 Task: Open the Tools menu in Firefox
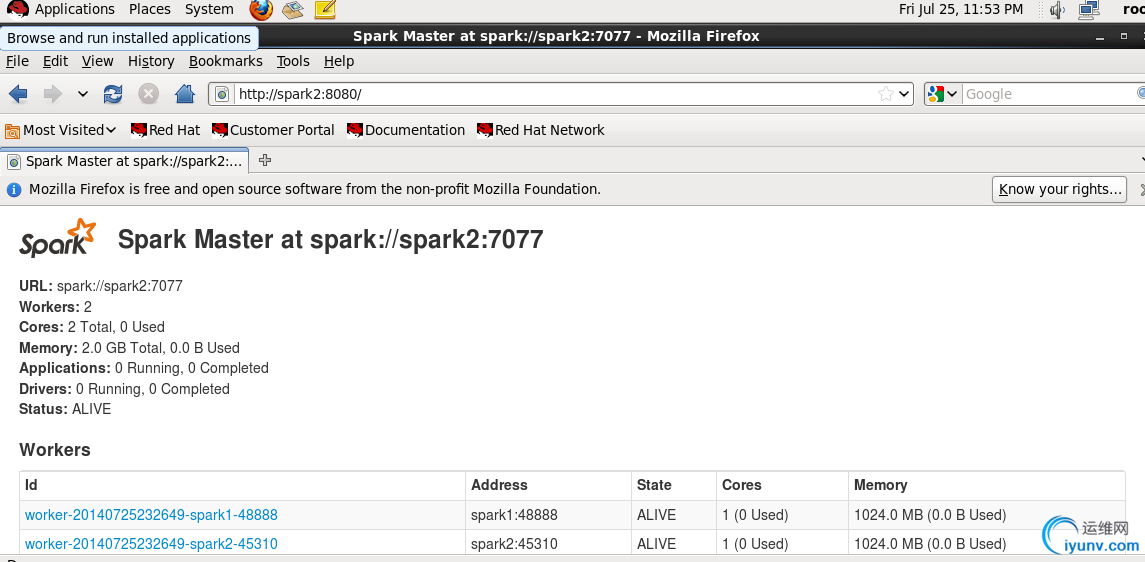coord(293,61)
